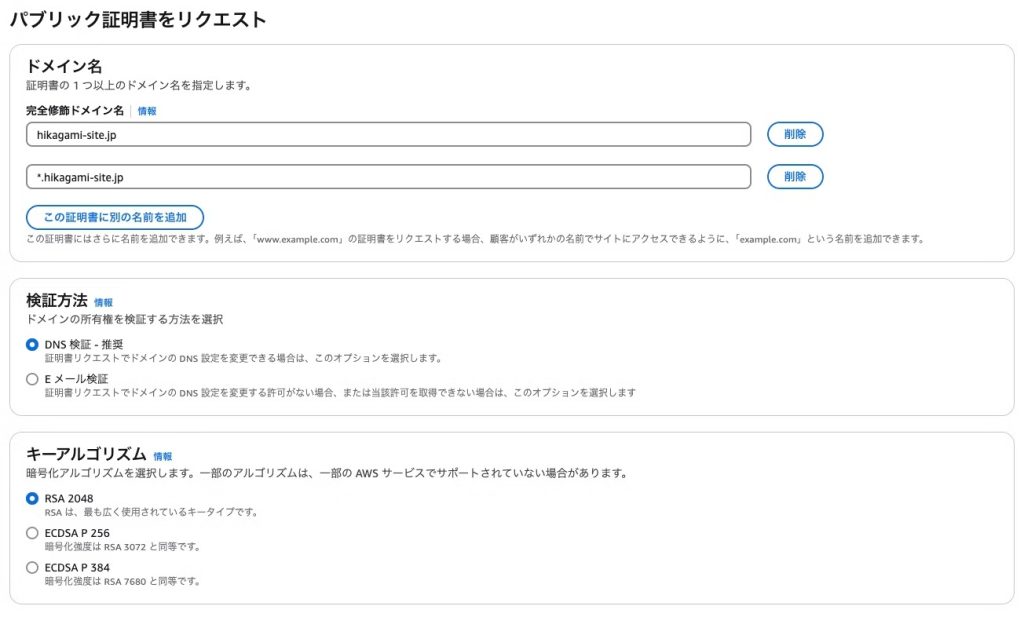Image resolution: width=1024 pixels, height=617 pixels.
Task: Click the 検証方法 section heading
Action: [56, 301]
